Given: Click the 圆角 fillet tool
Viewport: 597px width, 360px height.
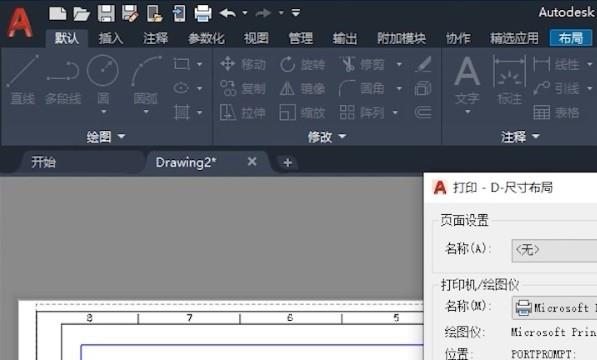Looking at the screenshot, I should point(362,88).
